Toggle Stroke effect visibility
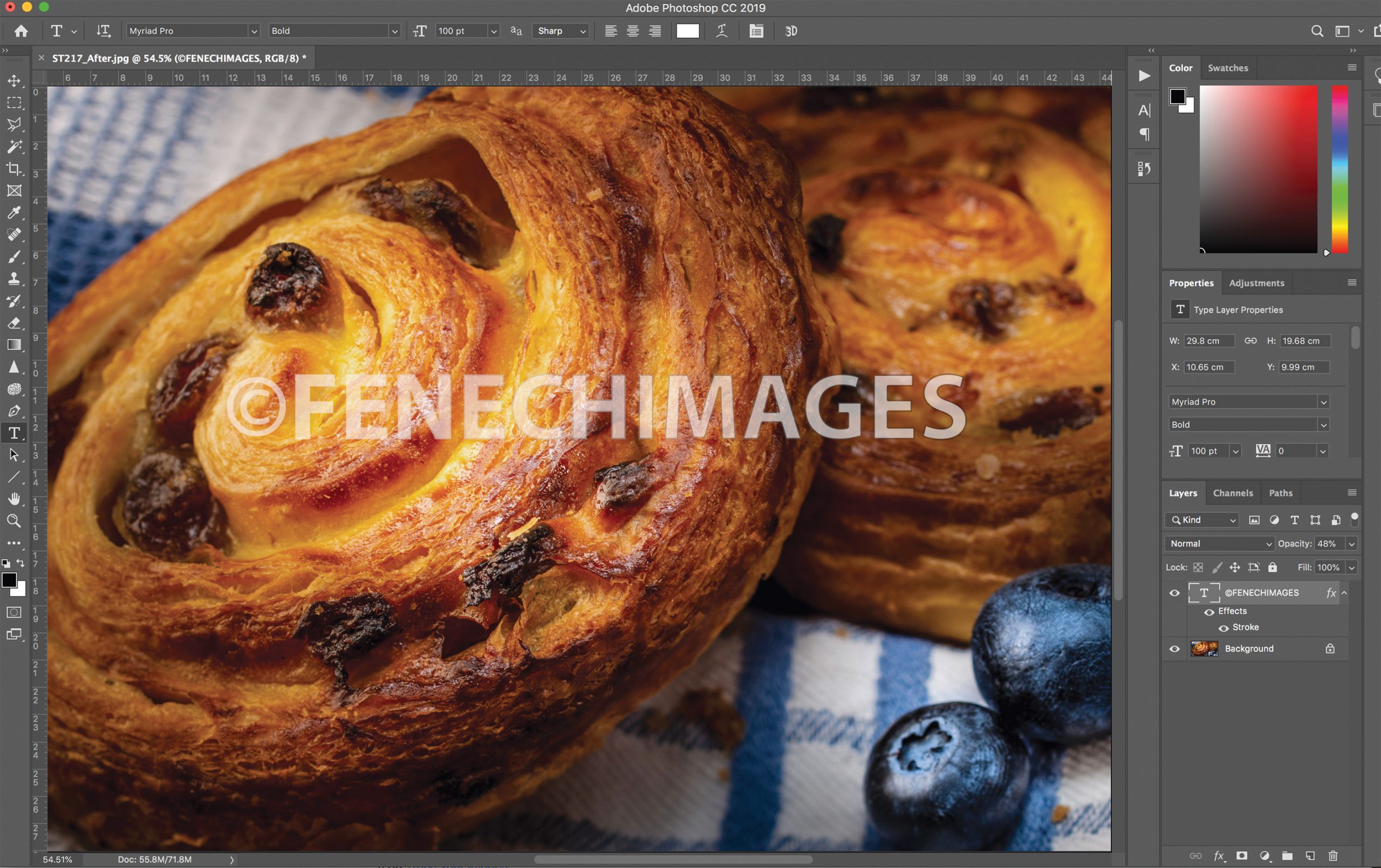The image size is (1381, 868). [x=1223, y=627]
